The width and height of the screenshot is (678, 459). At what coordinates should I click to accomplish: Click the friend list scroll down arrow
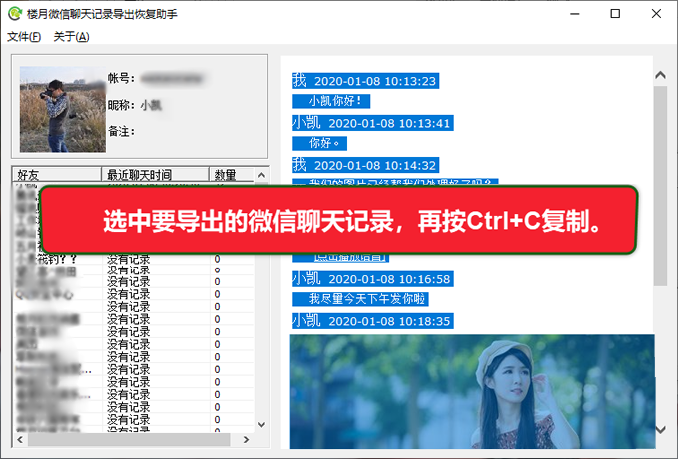(x=261, y=424)
